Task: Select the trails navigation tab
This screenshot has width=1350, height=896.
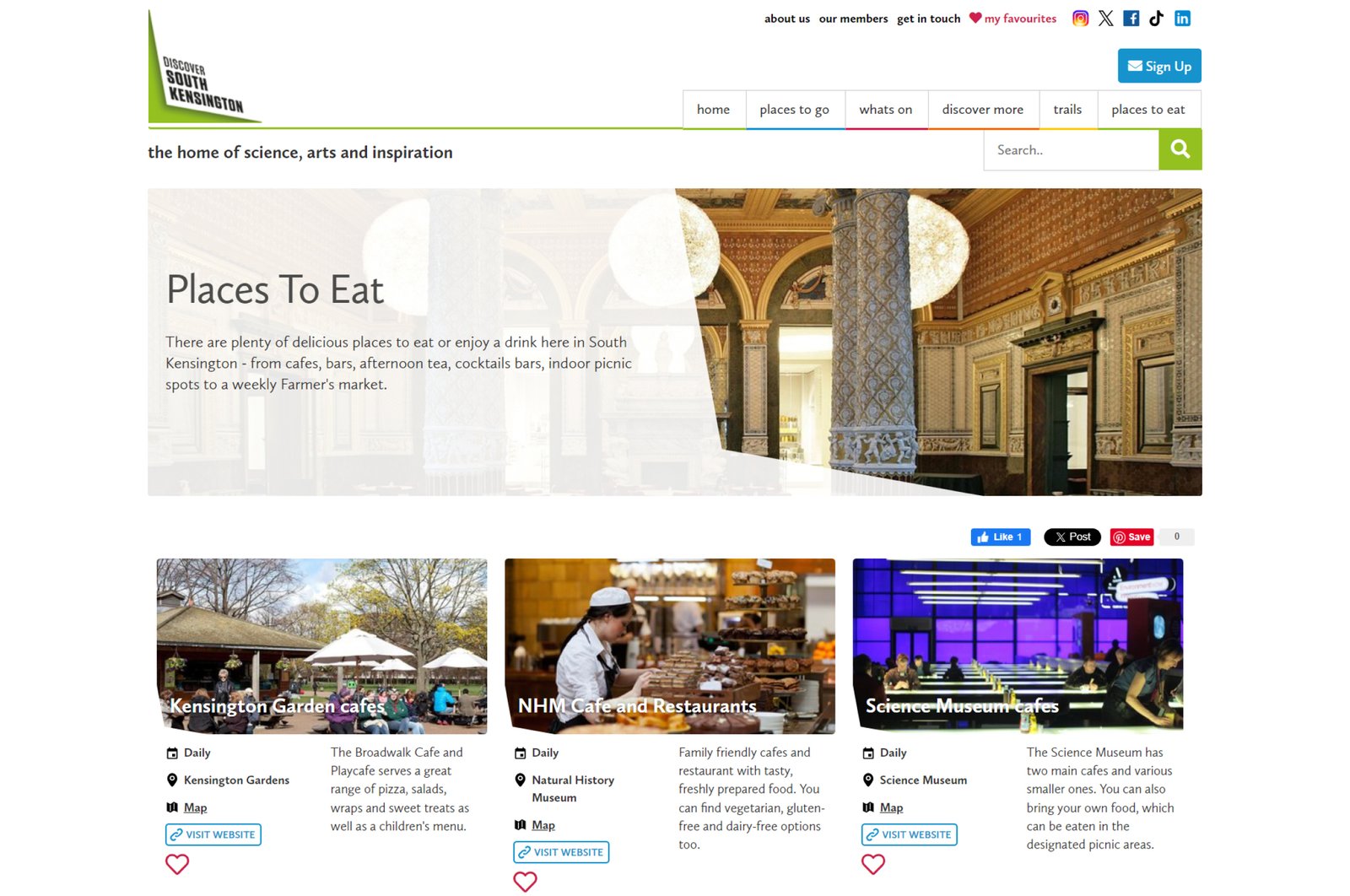Action: pyautogui.click(x=1067, y=110)
